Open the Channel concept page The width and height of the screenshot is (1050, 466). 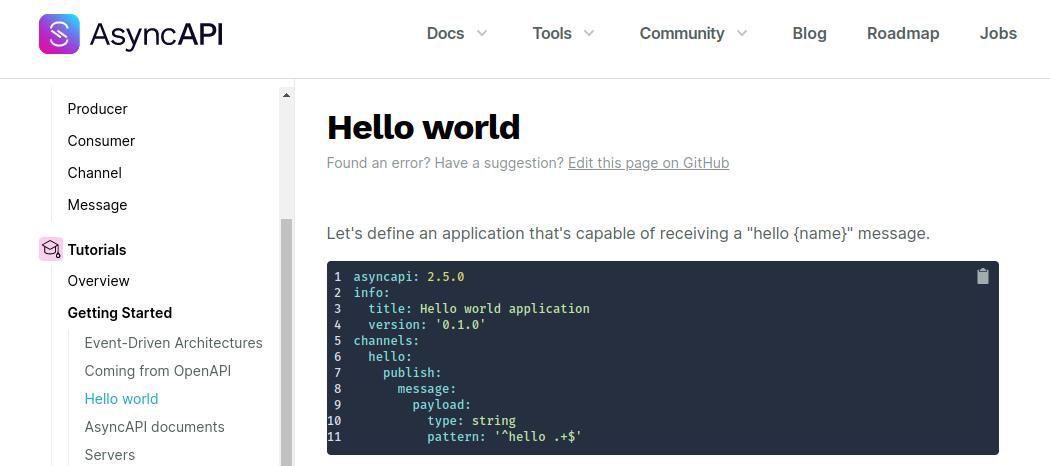point(94,173)
